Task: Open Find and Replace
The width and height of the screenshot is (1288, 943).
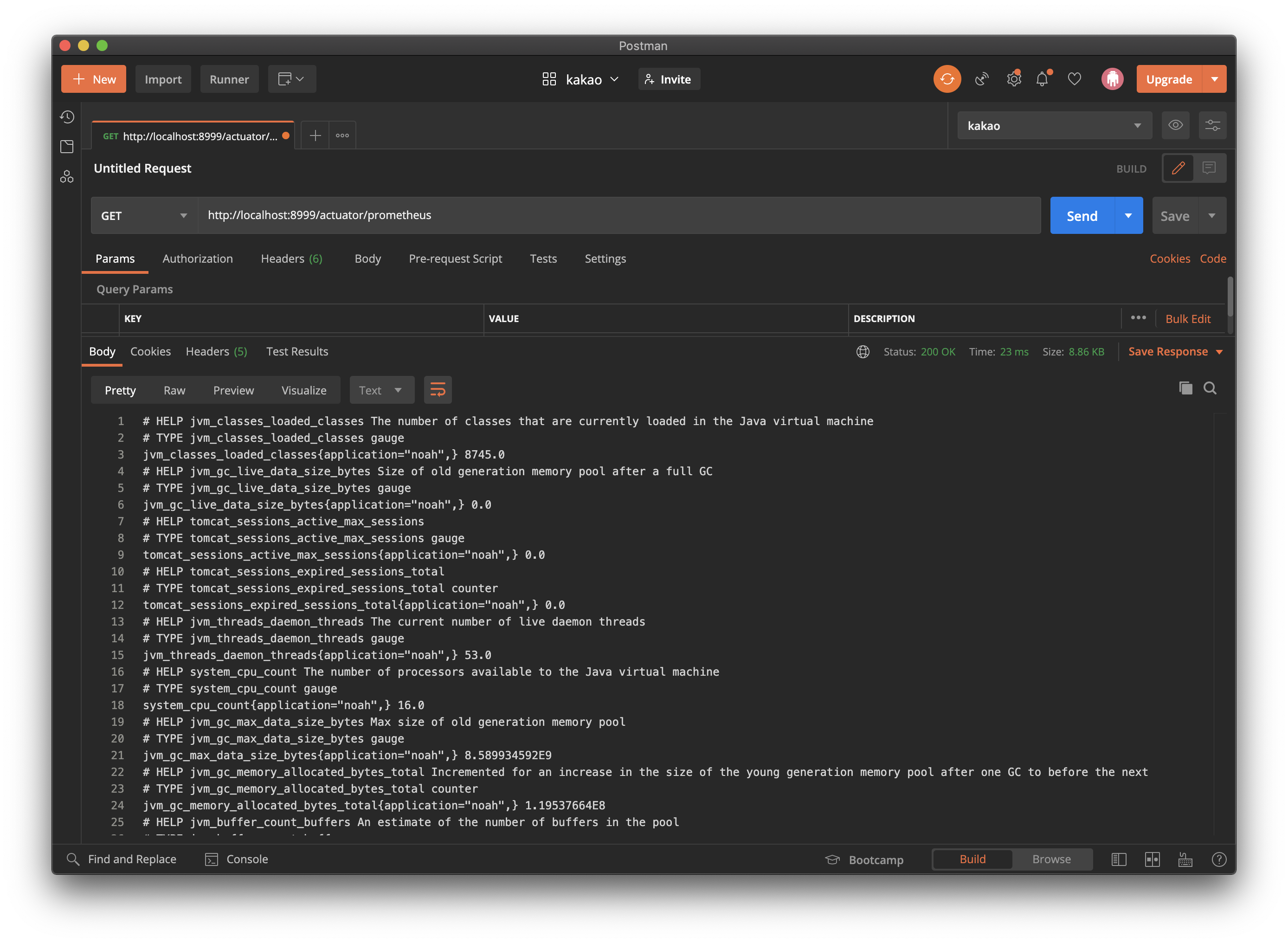Action: coord(122,859)
